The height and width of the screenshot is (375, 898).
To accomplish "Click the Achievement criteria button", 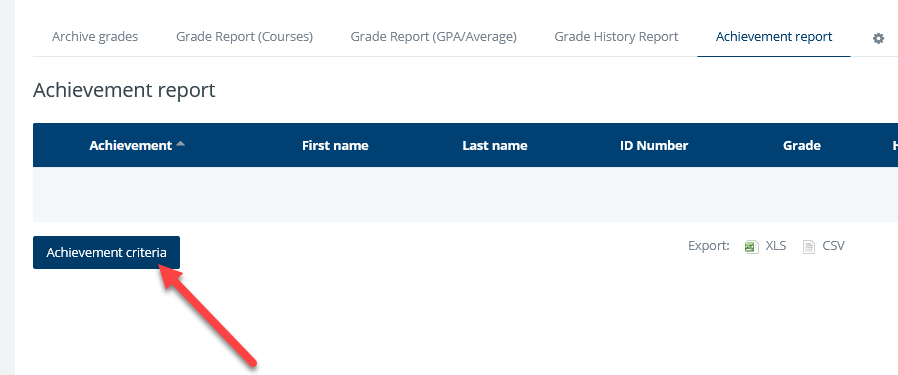I will pos(107,252).
